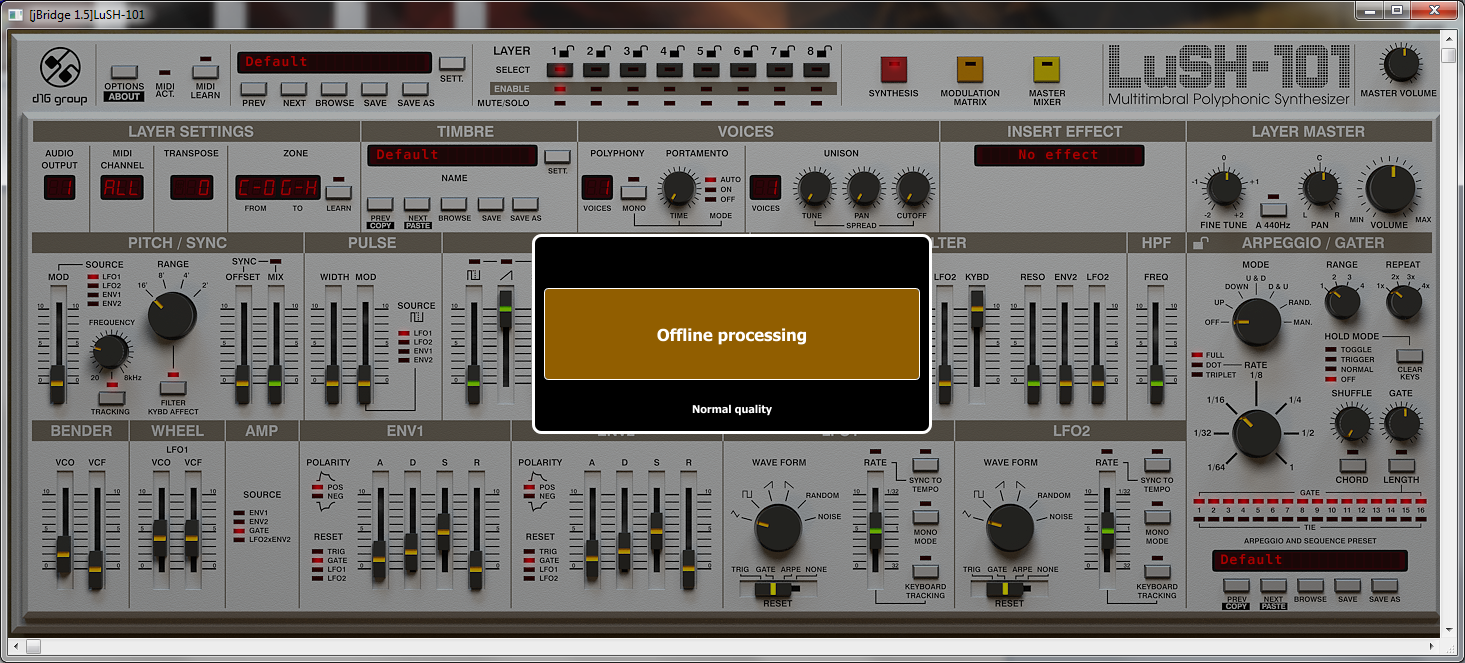Click the Offline processing banner
The width and height of the screenshot is (1465, 663).
(732, 335)
